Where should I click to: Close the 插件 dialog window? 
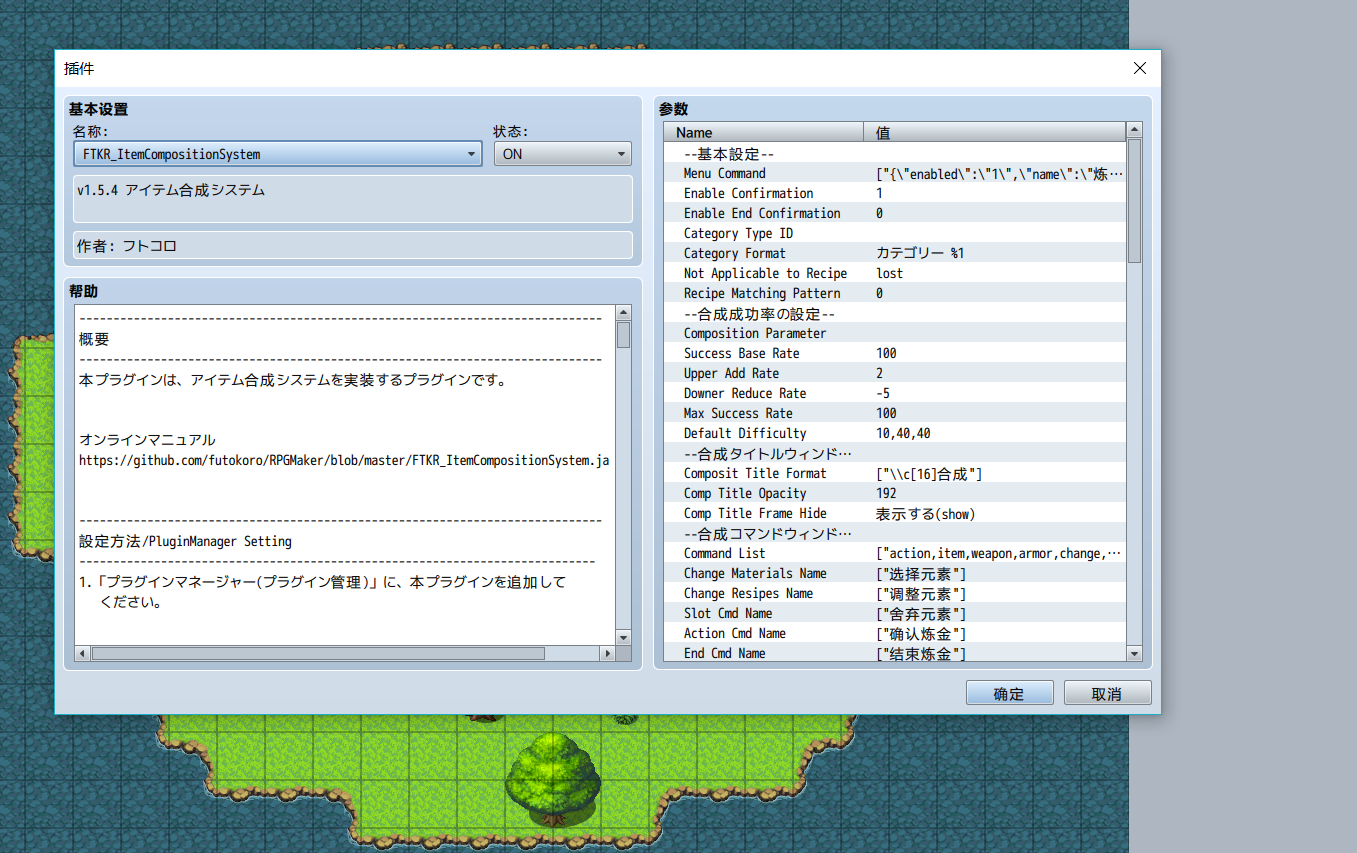click(x=1139, y=68)
